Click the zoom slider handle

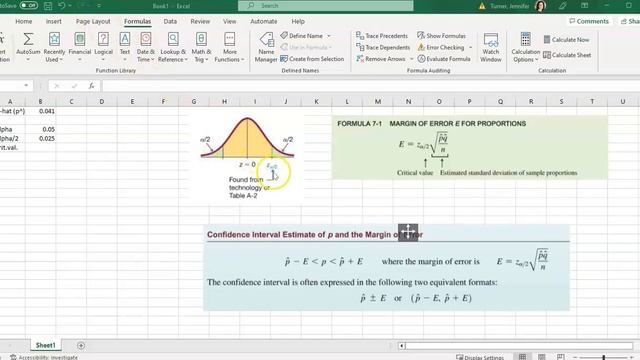click(x=603, y=357)
